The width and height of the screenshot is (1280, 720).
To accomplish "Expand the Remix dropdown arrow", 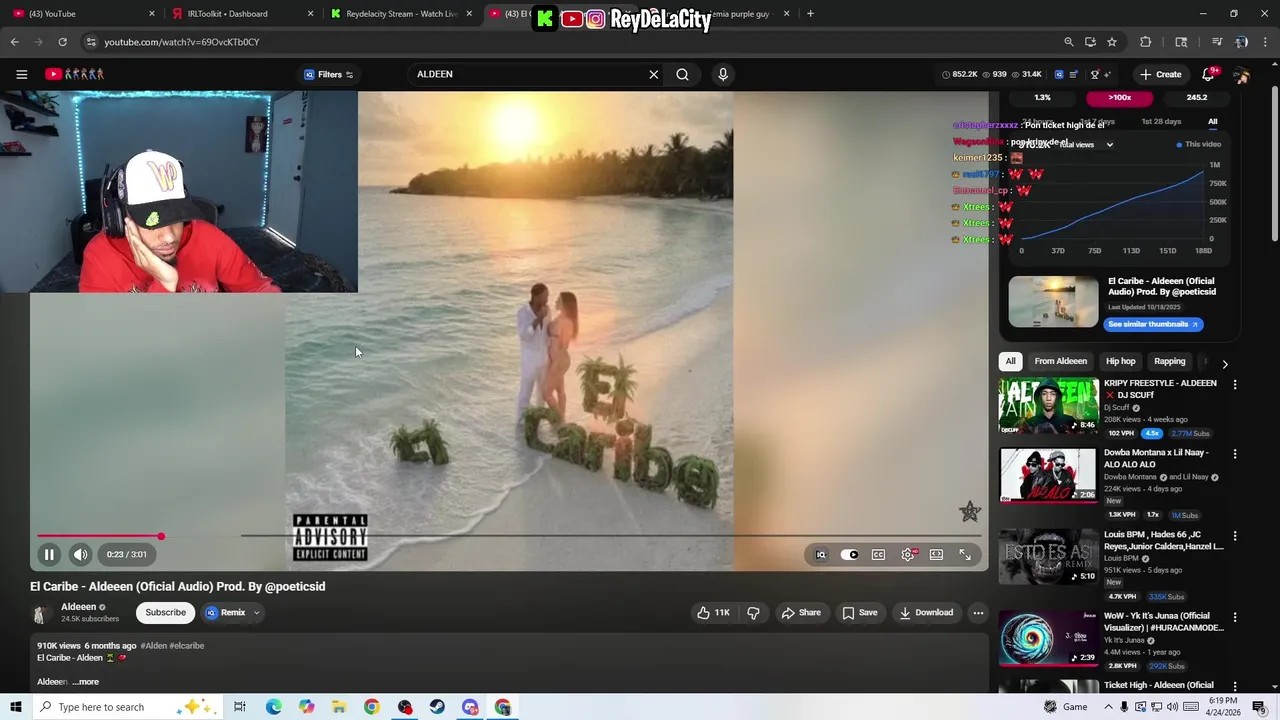I will (256, 612).
